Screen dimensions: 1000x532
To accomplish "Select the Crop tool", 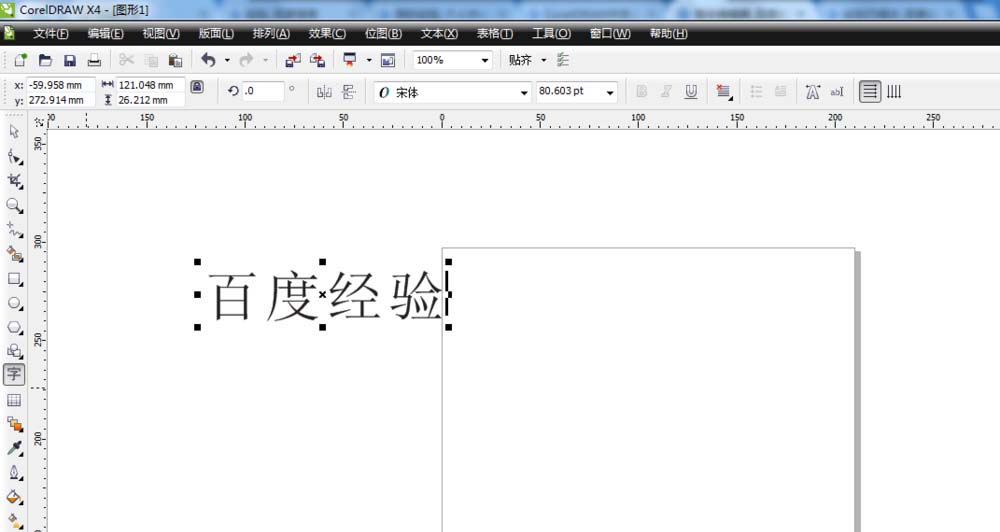I will [x=14, y=181].
